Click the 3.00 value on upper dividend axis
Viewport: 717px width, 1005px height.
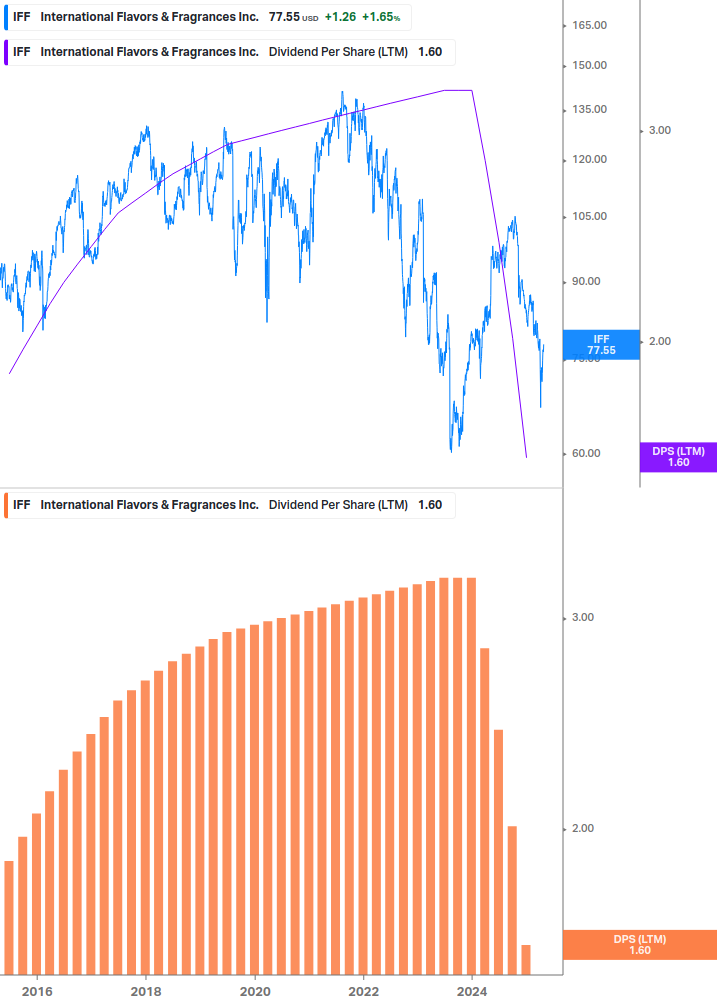pyautogui.click(x=660, y=131)
